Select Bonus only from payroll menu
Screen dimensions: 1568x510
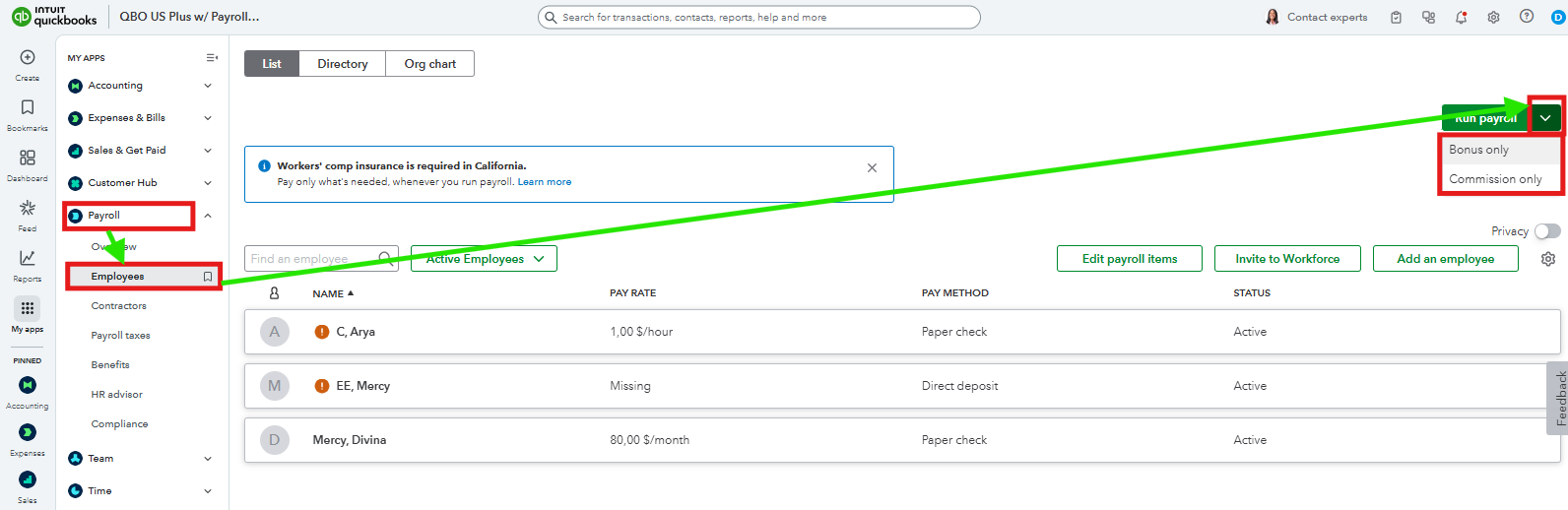point(1478,150)
